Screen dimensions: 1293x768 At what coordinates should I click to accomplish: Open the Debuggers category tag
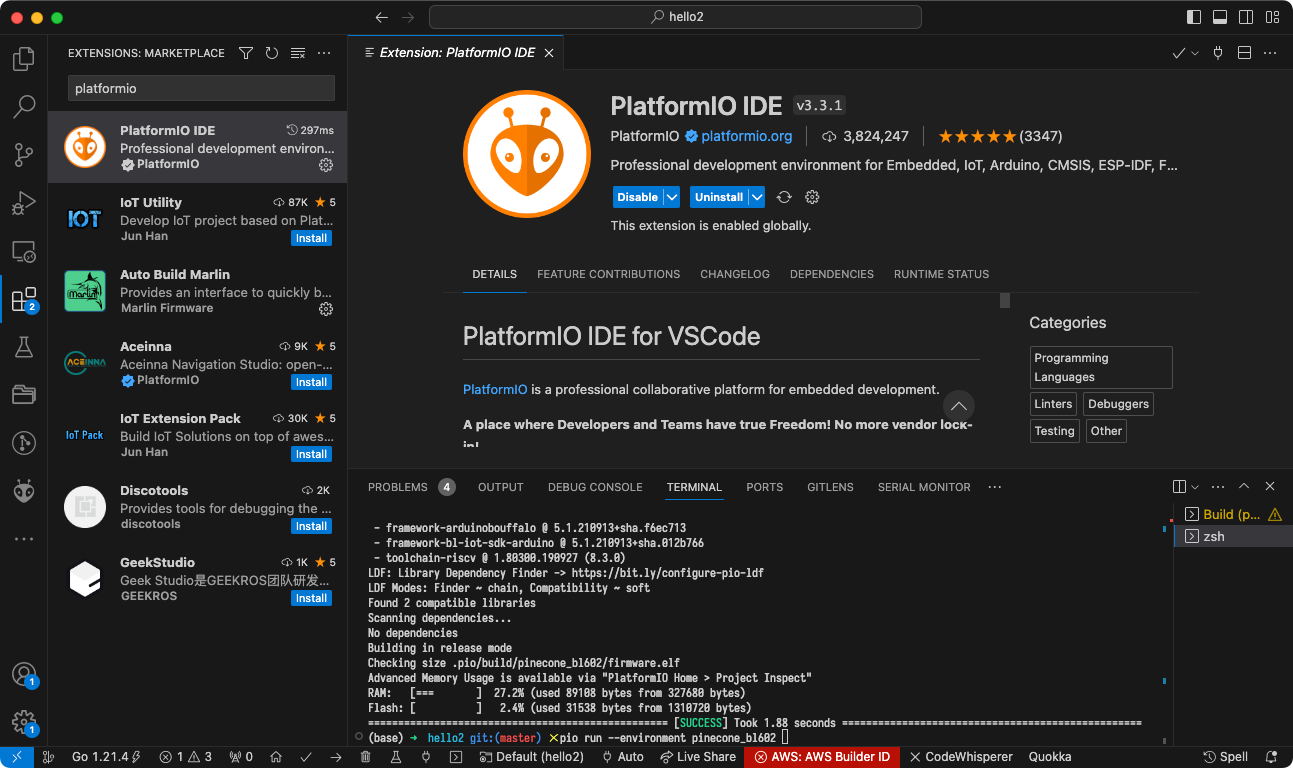pos(1118,404)
